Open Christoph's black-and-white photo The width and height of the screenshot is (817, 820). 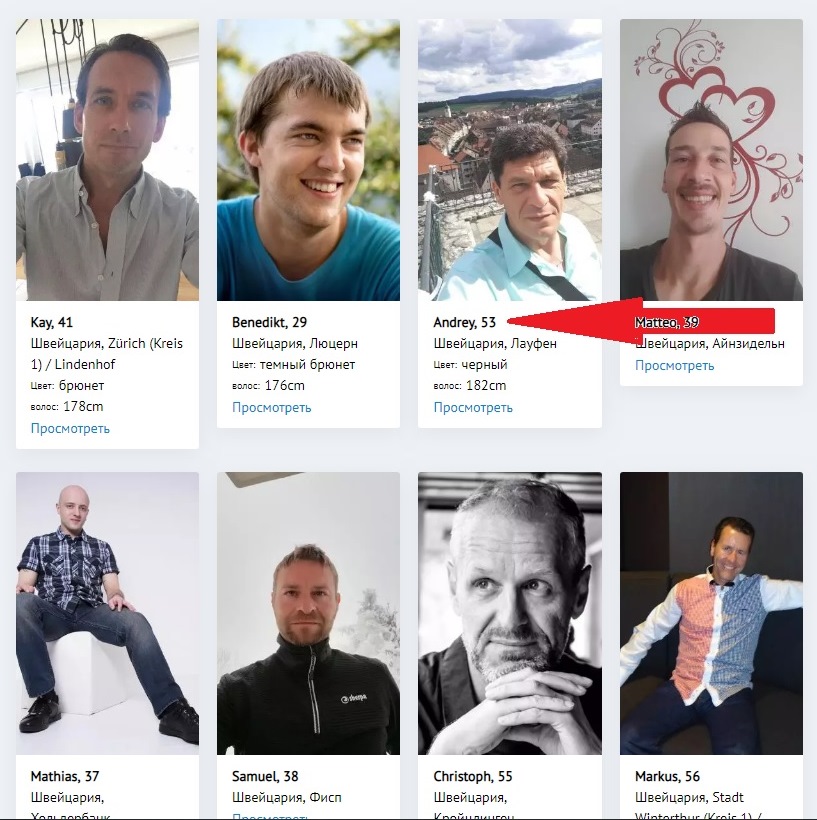coord(510,613)
